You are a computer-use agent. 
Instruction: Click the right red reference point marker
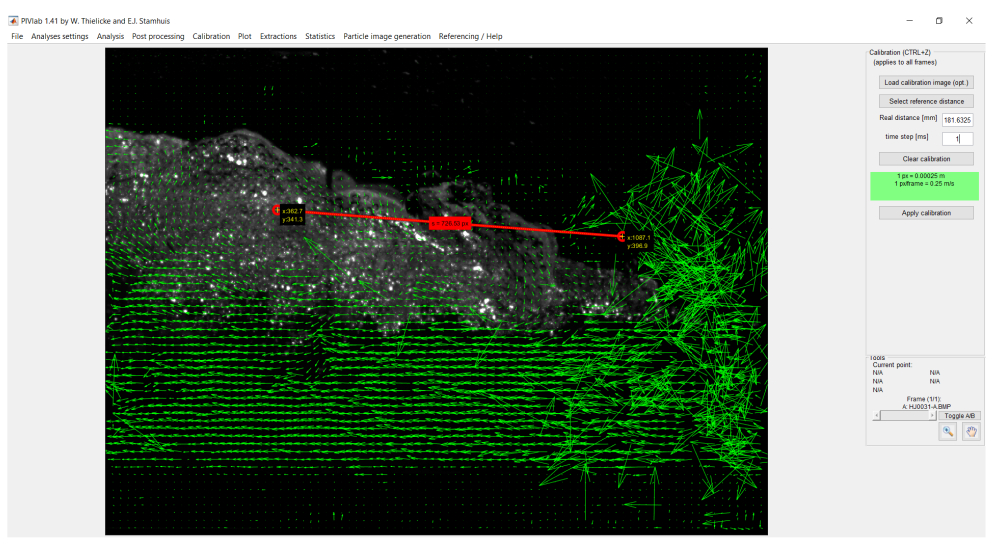(621, 236)
